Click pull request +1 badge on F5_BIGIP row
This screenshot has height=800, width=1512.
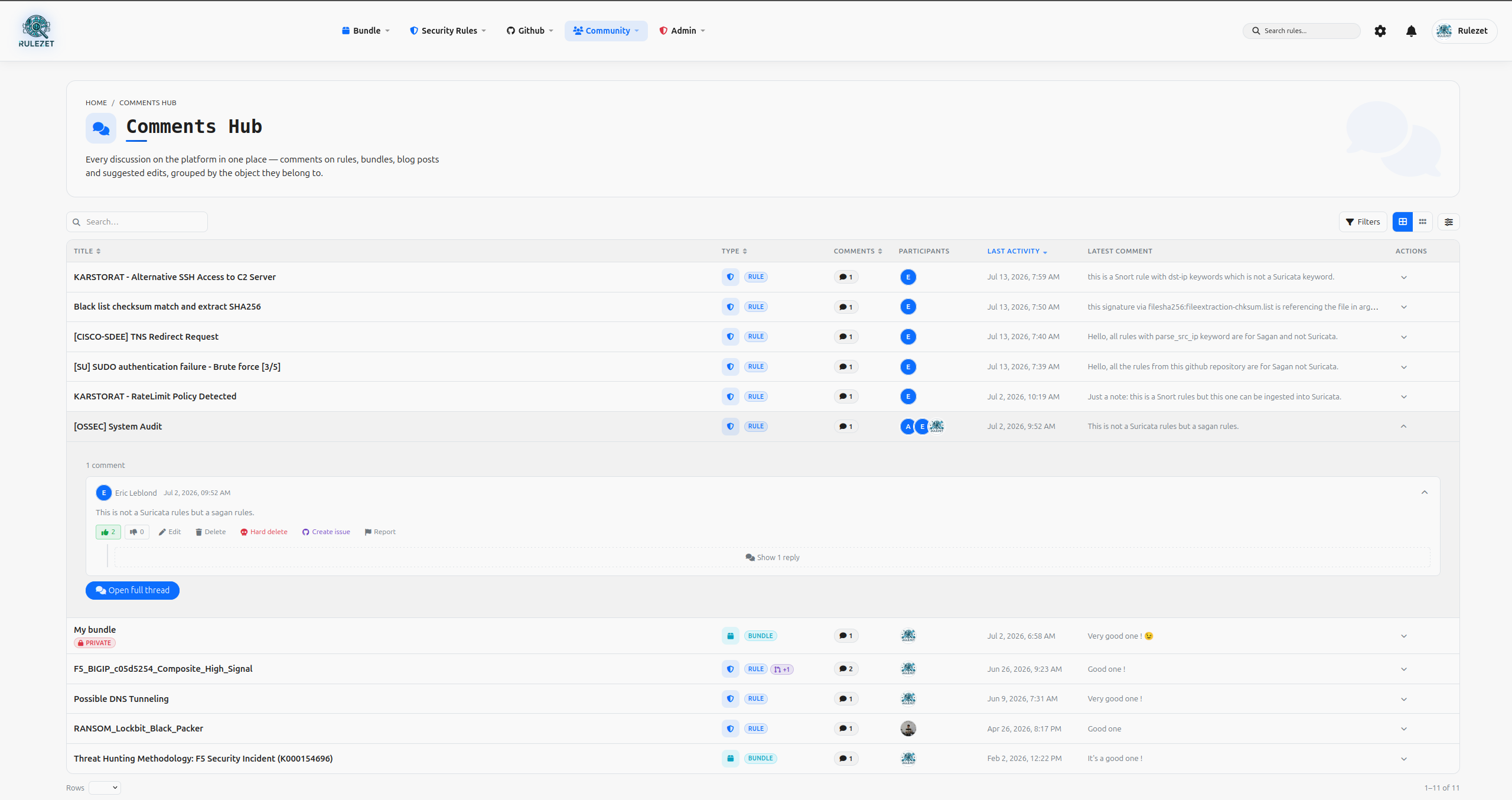pos(782,669)
